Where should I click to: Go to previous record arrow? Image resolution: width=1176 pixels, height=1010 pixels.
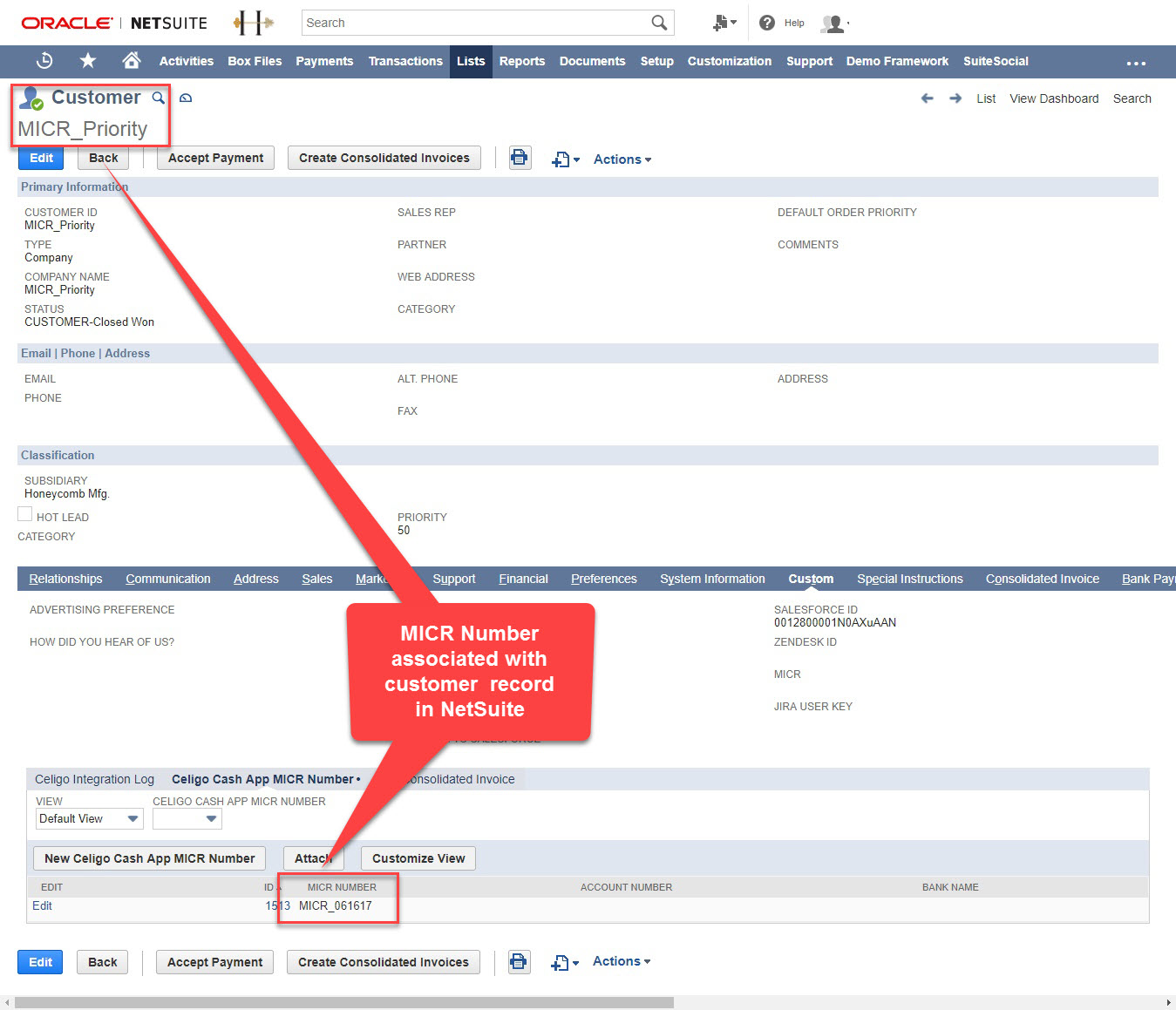pos(928,98)
